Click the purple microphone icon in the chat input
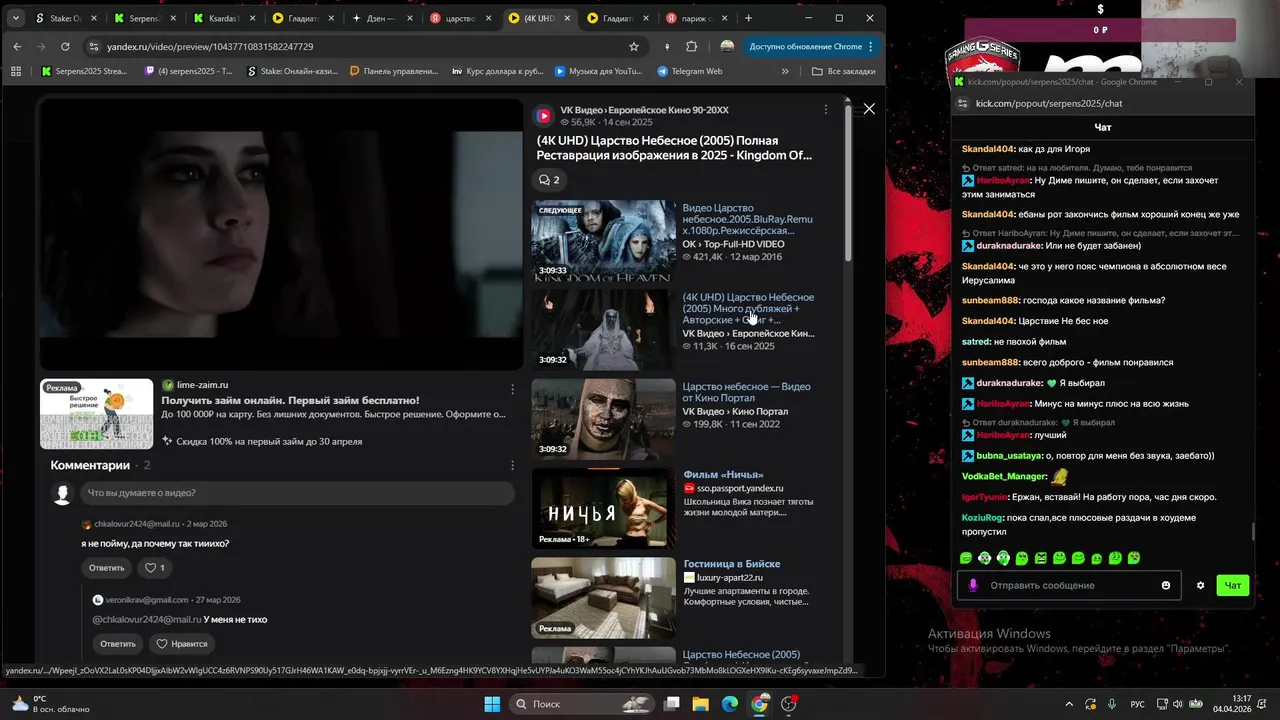The height and width of the screenshot is (720, 1280). click(973, 585)
